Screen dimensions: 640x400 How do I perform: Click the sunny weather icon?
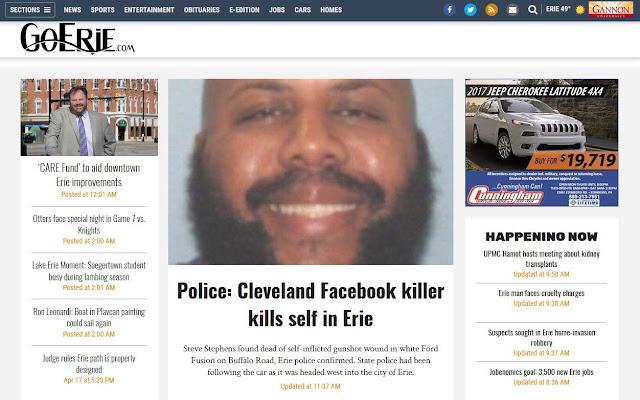click(x=580, y=9)
